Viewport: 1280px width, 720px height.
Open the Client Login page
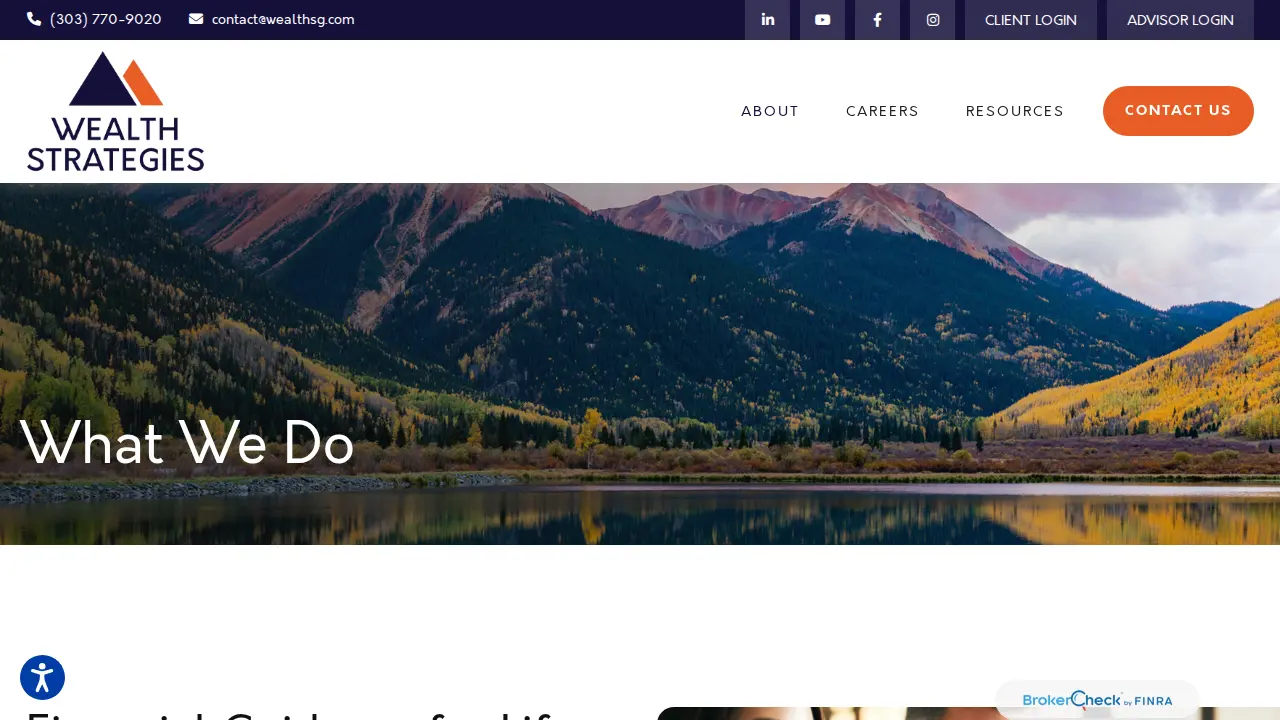coord(1031,20)
